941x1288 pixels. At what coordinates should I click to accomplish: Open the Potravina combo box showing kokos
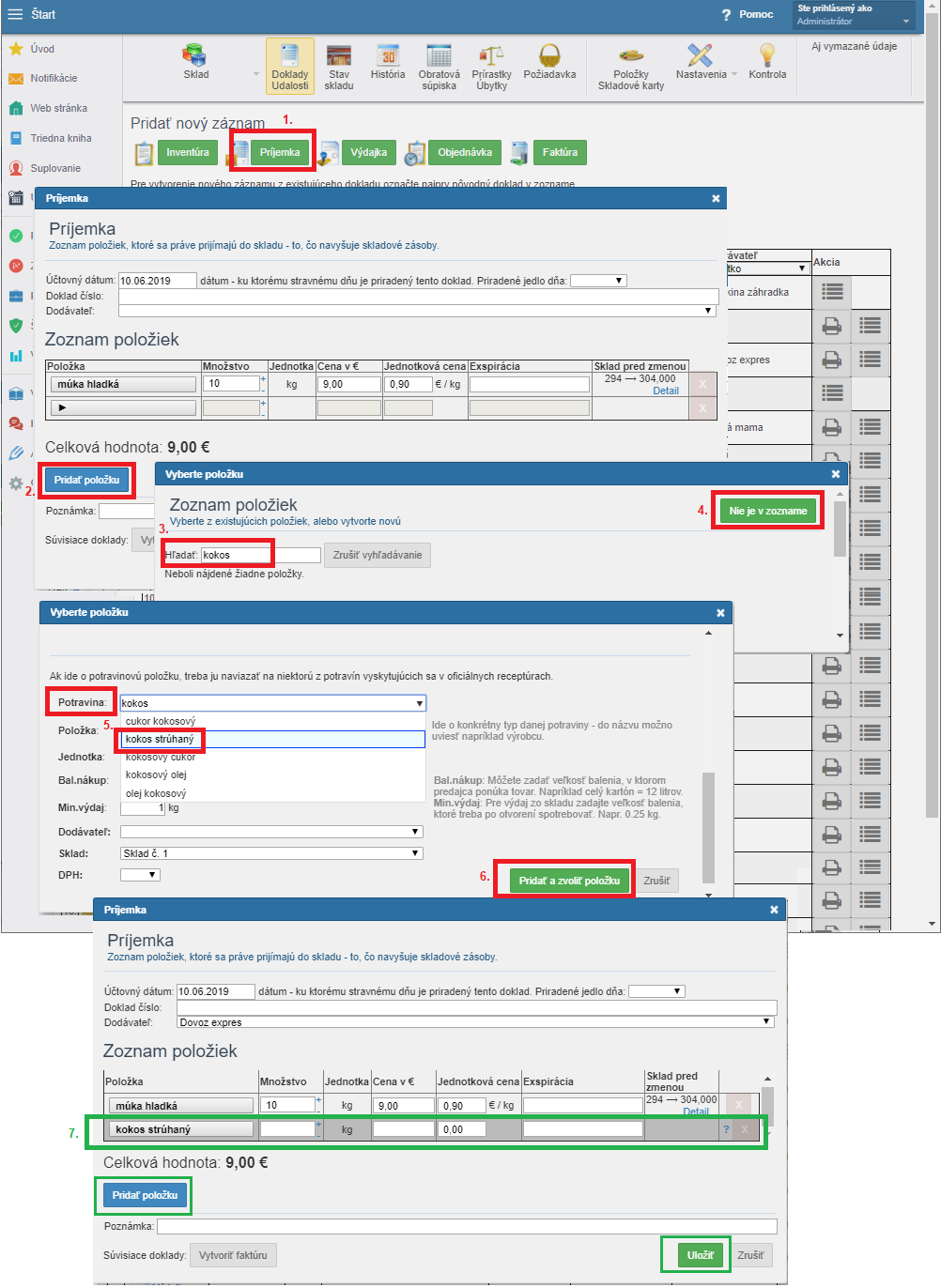coord(272,702)
